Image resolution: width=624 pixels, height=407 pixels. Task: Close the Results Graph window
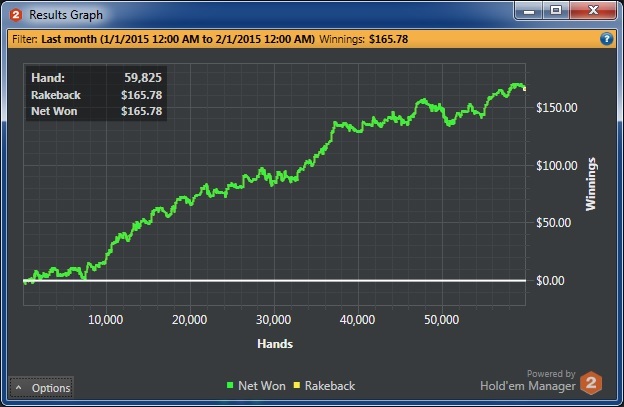(x=593, y=11)
